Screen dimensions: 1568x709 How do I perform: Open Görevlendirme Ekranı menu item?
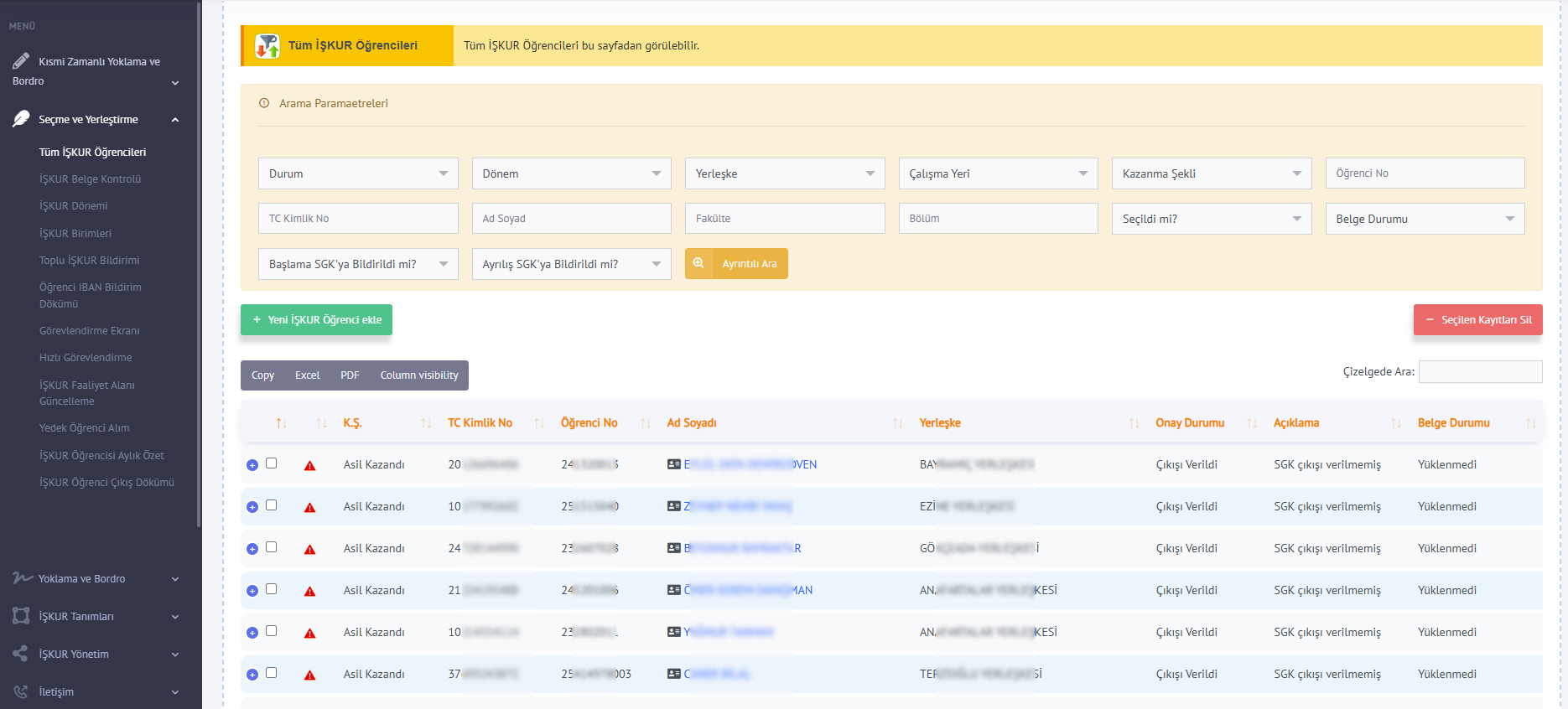[89, 331]
